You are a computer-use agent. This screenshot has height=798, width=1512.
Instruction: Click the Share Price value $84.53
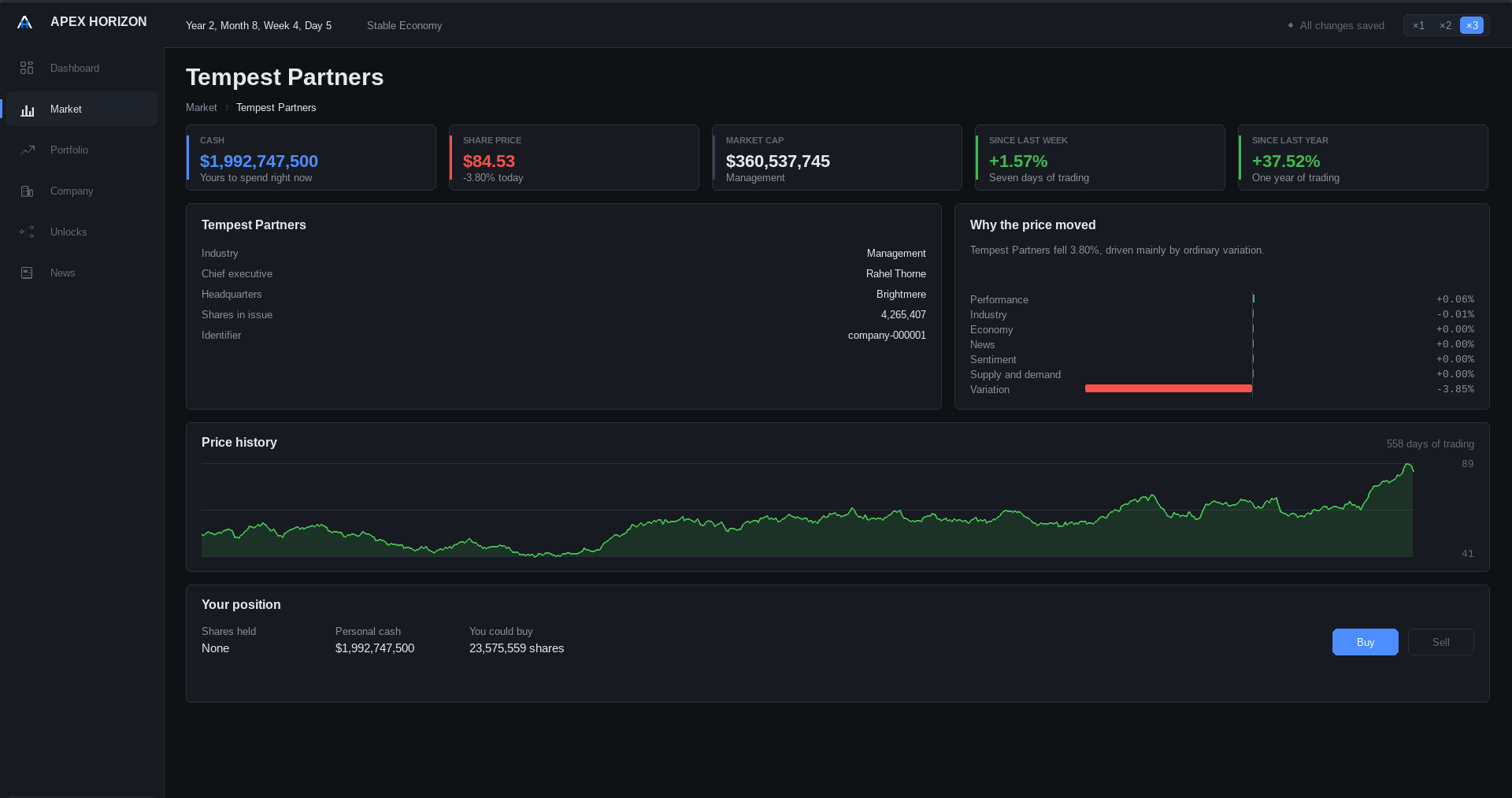(x=489, y=161)
